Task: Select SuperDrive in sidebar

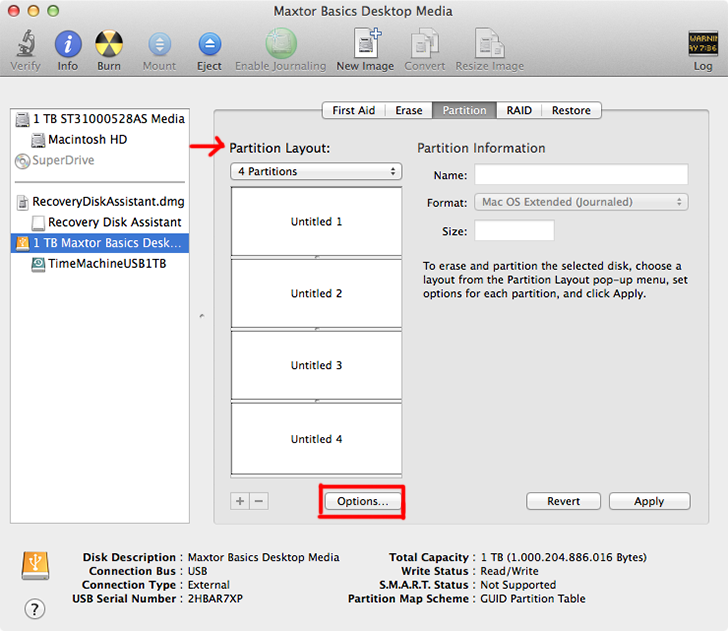Action: [100, 160]
